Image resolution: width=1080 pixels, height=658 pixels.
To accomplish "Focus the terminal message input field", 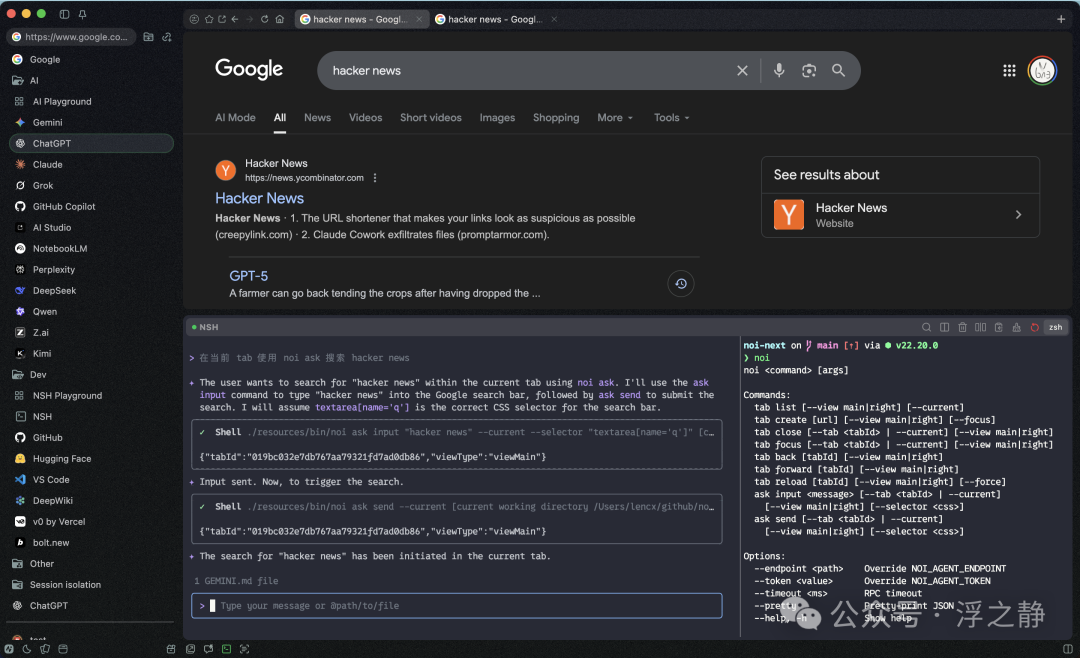I will tap(457, 606).
